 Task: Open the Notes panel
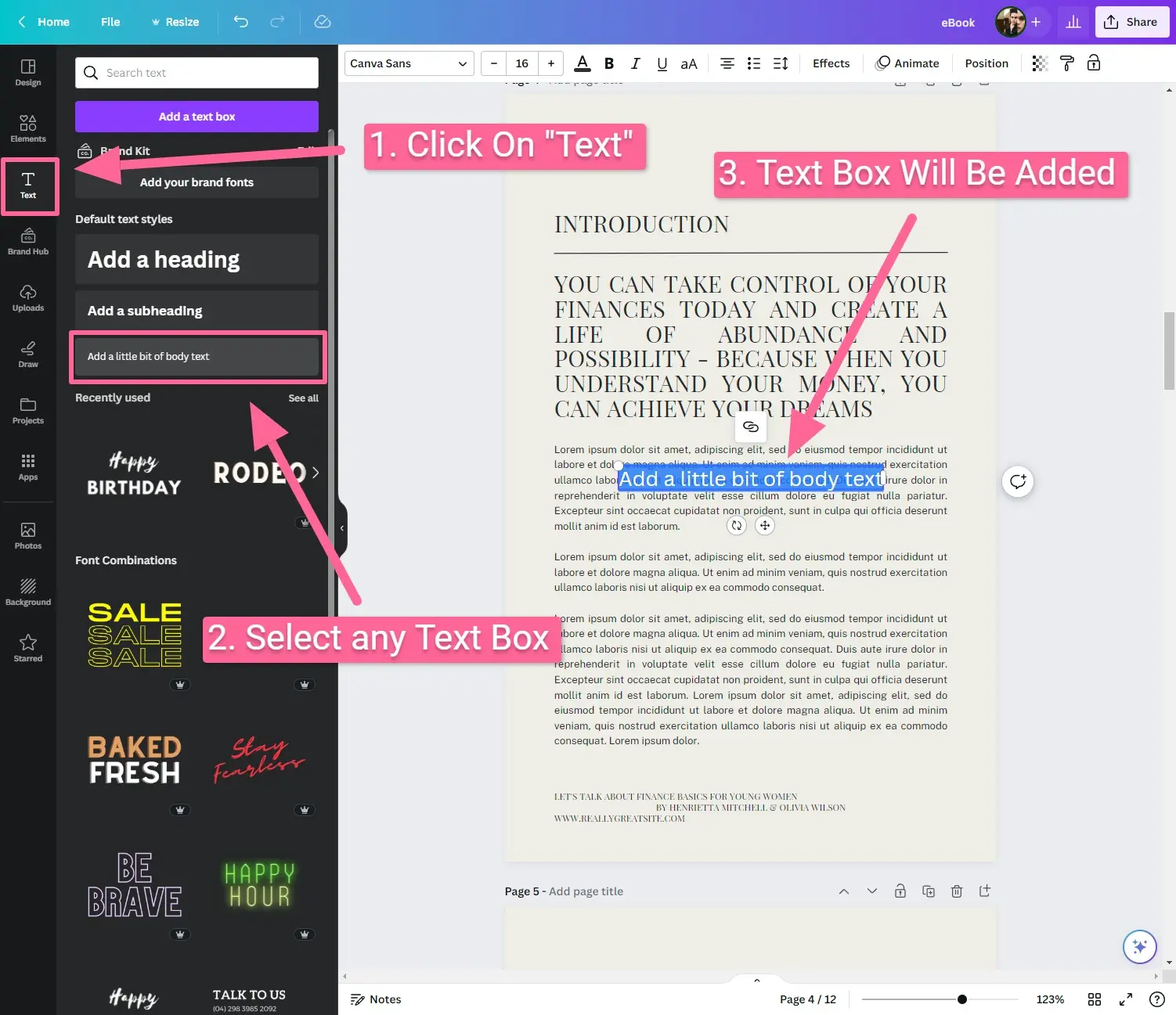[376, 999]
